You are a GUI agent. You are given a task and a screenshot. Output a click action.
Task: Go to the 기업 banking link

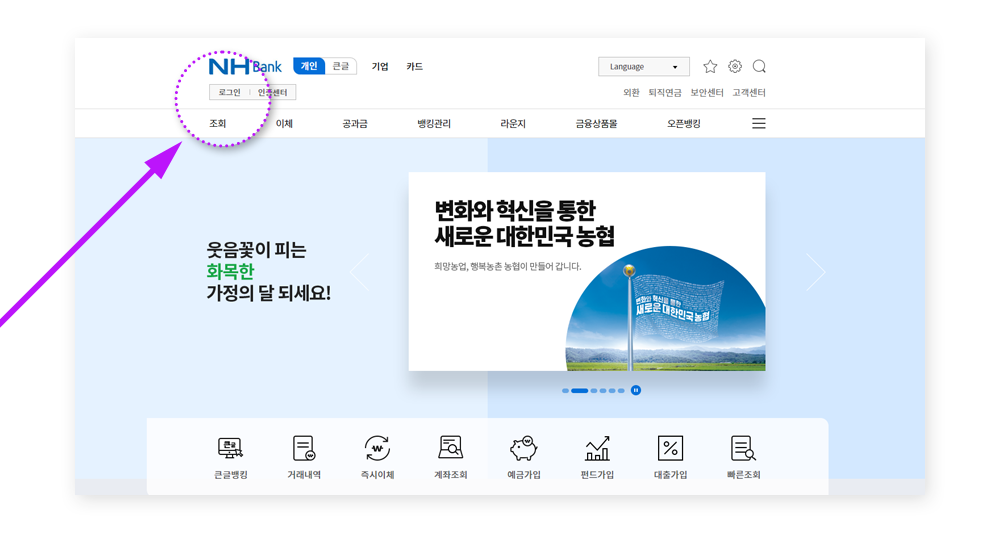pyautogui.click(x=380, y=66)
